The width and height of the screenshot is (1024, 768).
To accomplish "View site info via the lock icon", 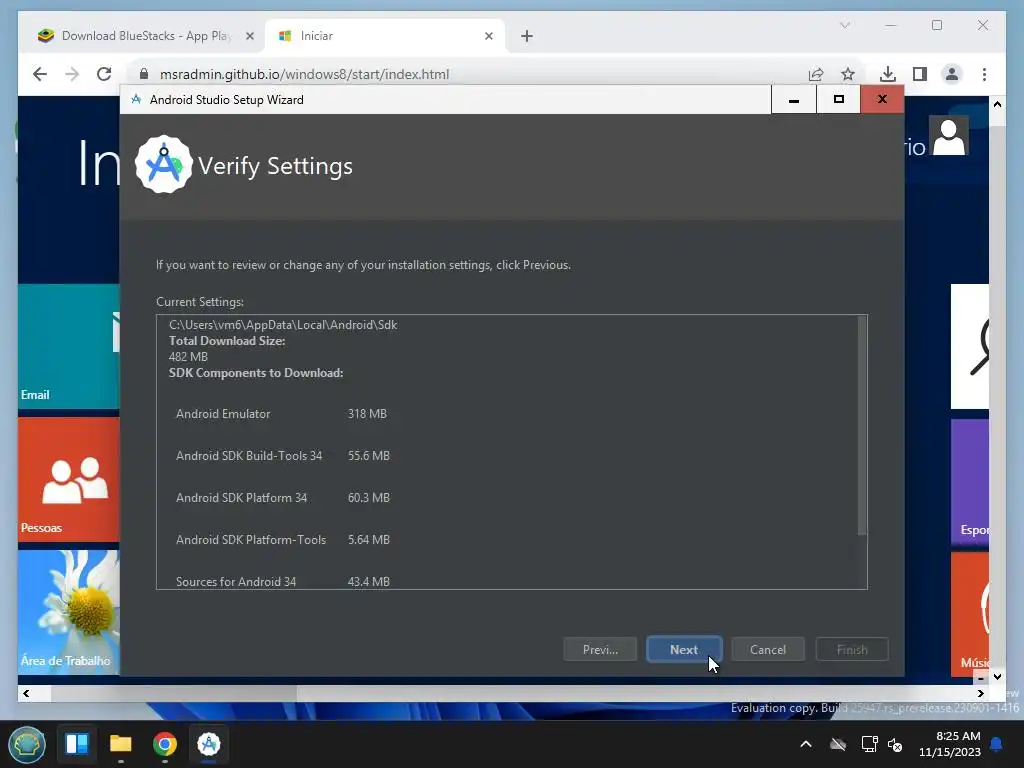I will (144, 74).
